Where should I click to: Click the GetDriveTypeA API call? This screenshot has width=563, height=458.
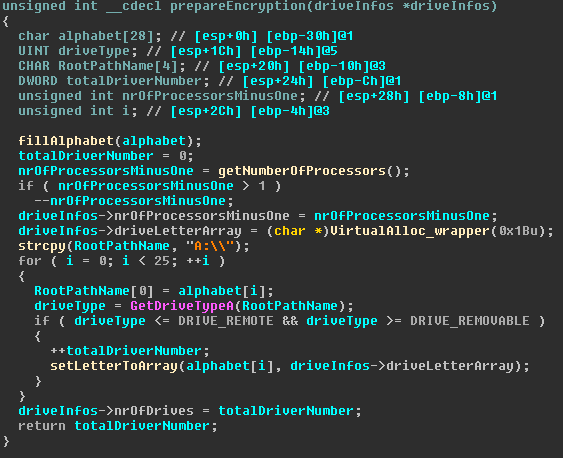coord(182,306)
